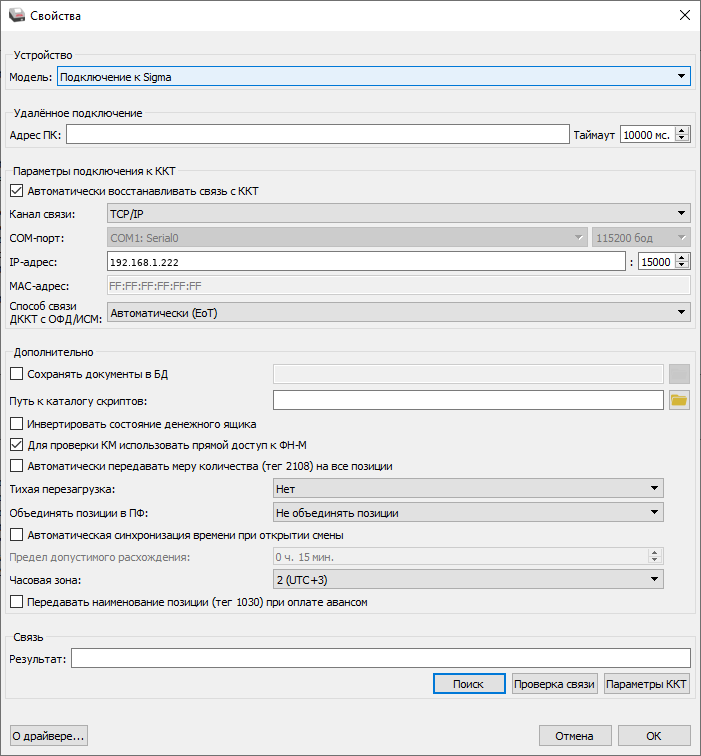Toggle automatic KKT connection restore checkbox
Viewport: 701px width, 756px height.
click(x=16, y=191)
